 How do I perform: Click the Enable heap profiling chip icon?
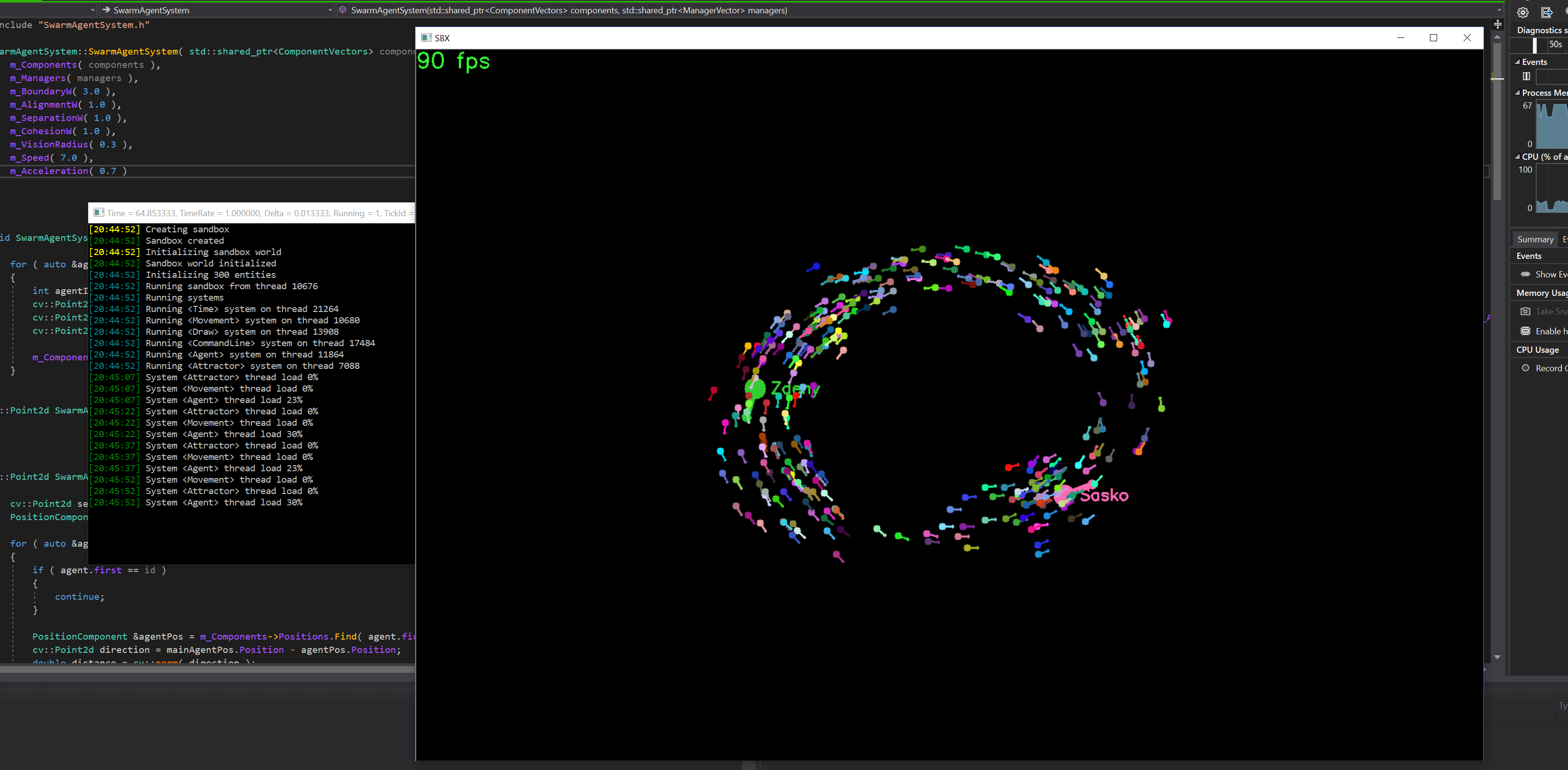click(x=1525, y=331)
